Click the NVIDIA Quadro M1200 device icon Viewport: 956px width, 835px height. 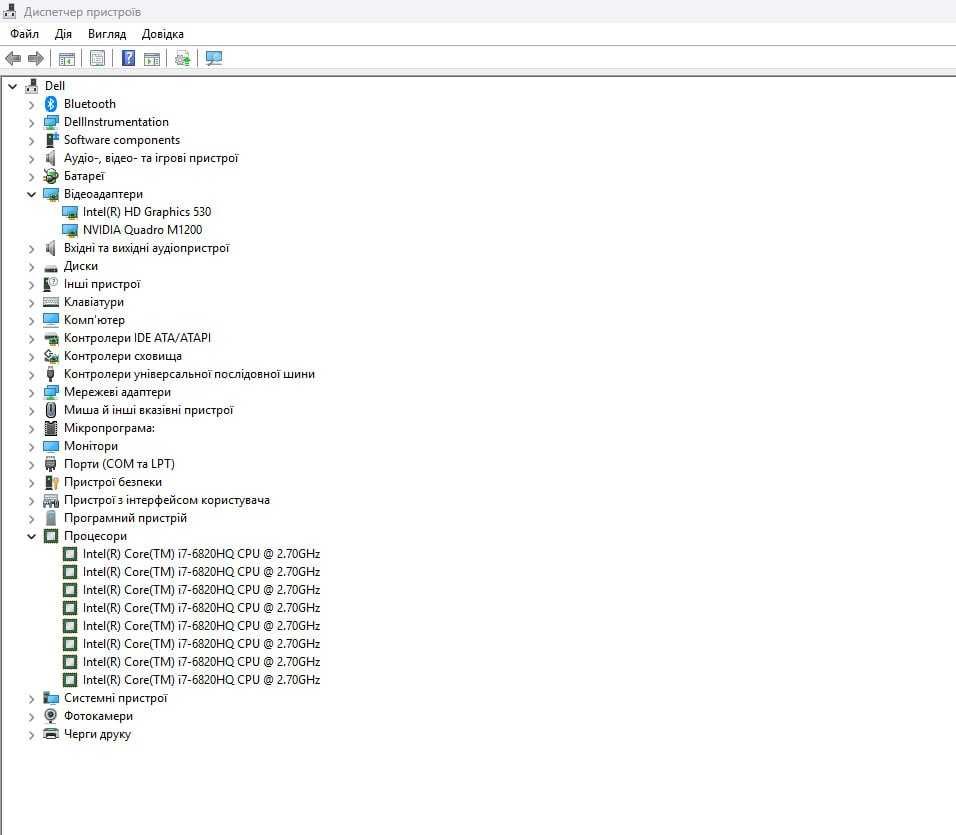(70, 230)
